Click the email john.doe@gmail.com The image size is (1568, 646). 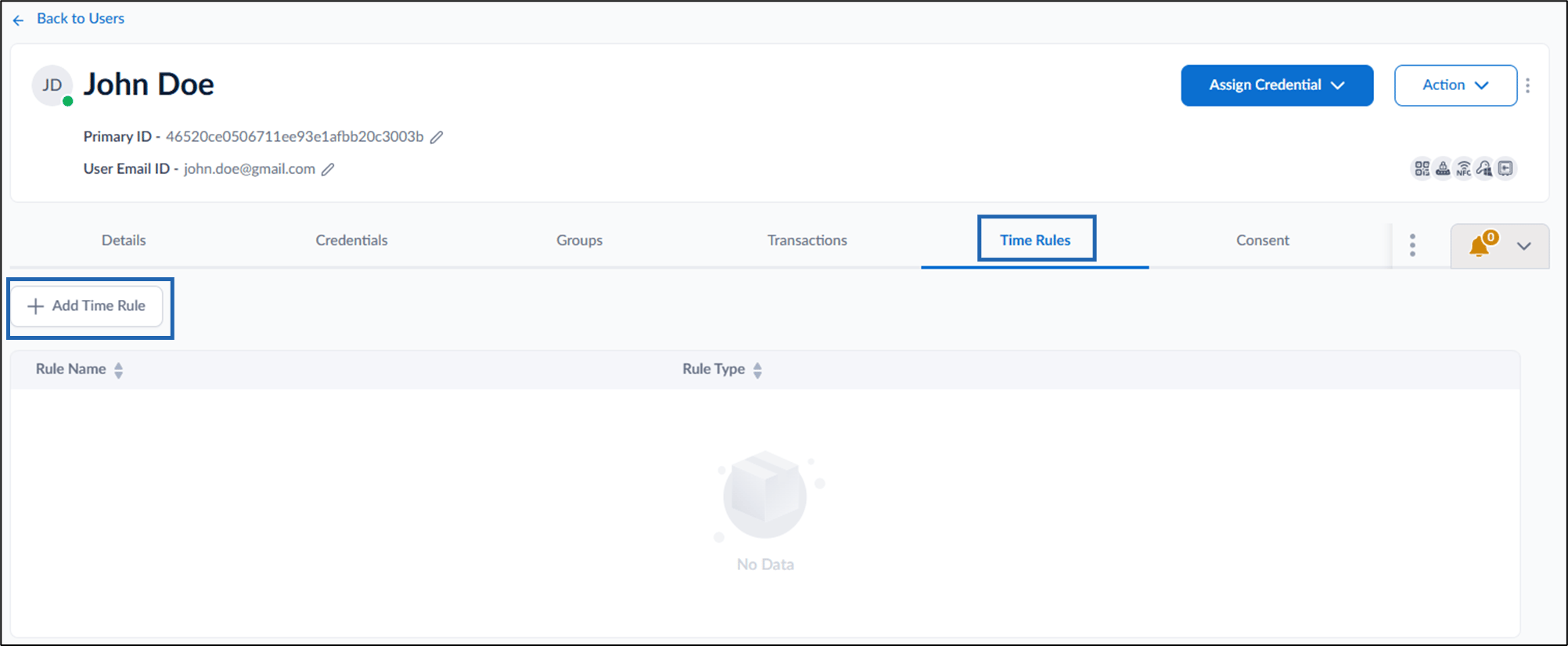pos(250,169)
